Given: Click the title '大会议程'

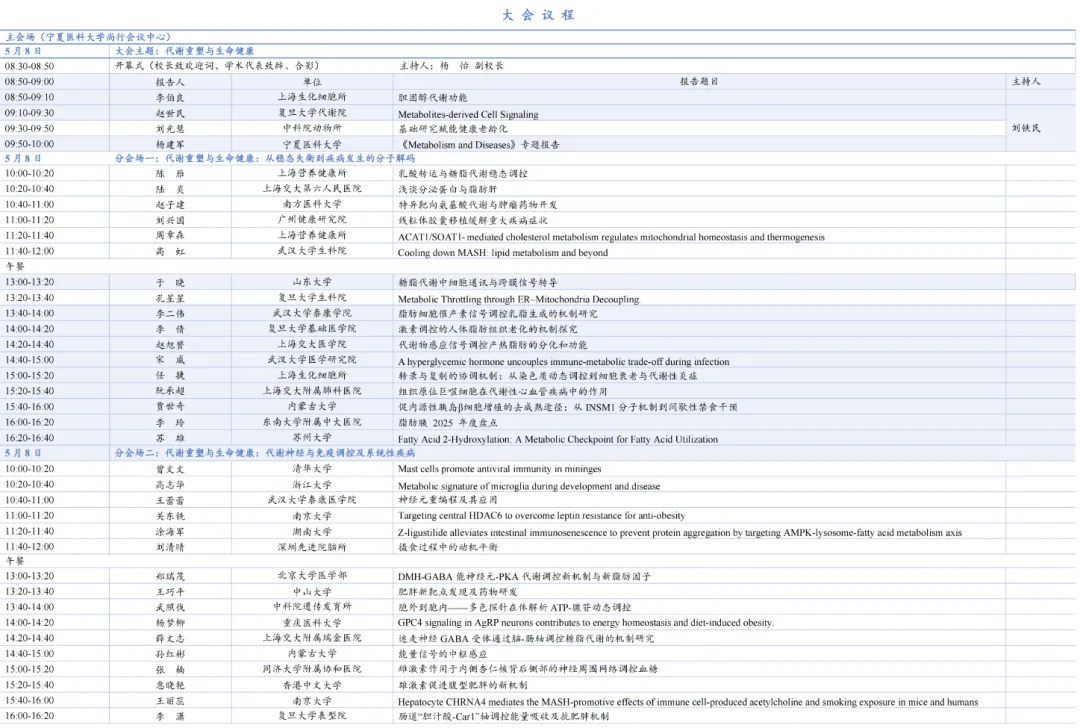Looking at the screenshot, I should tap(538, 14).
